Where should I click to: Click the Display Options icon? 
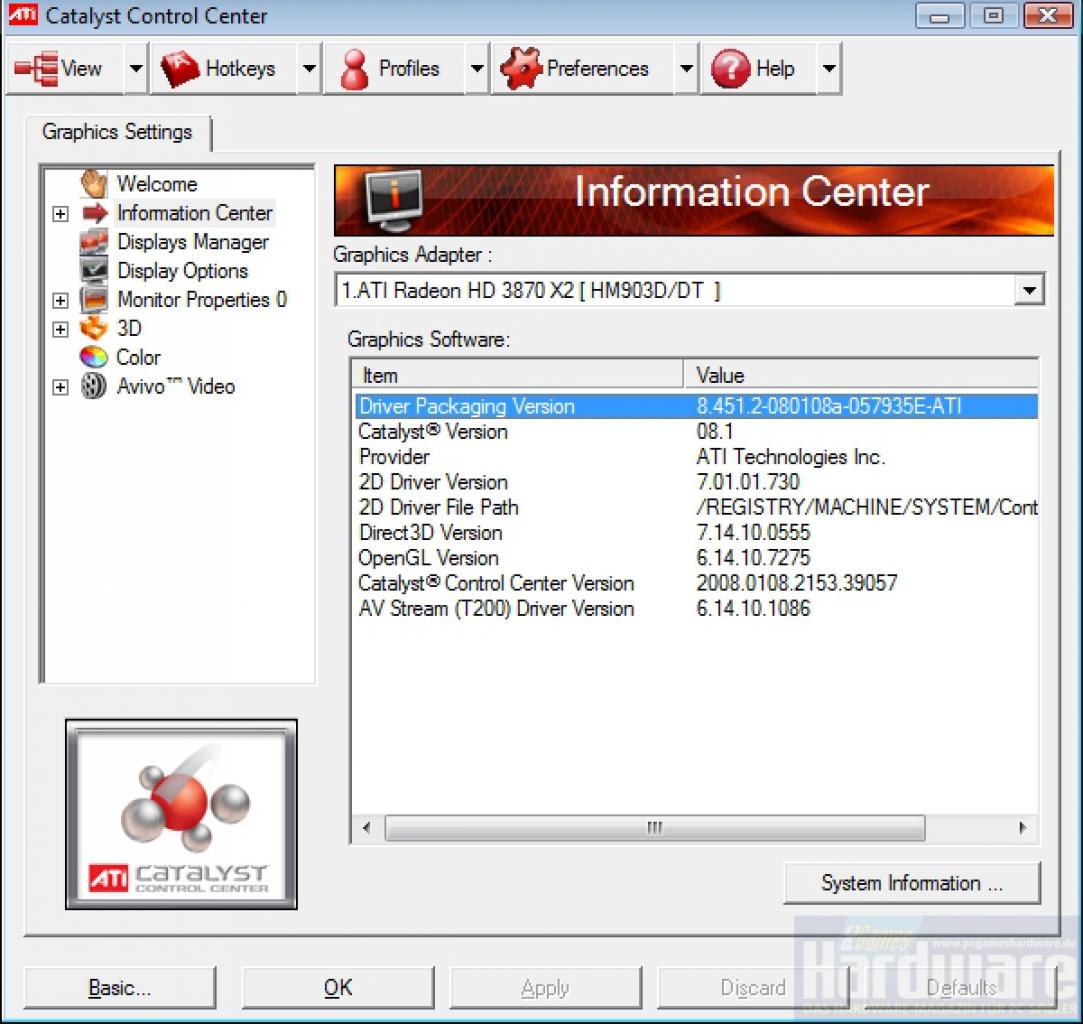(x=94, y=271)
